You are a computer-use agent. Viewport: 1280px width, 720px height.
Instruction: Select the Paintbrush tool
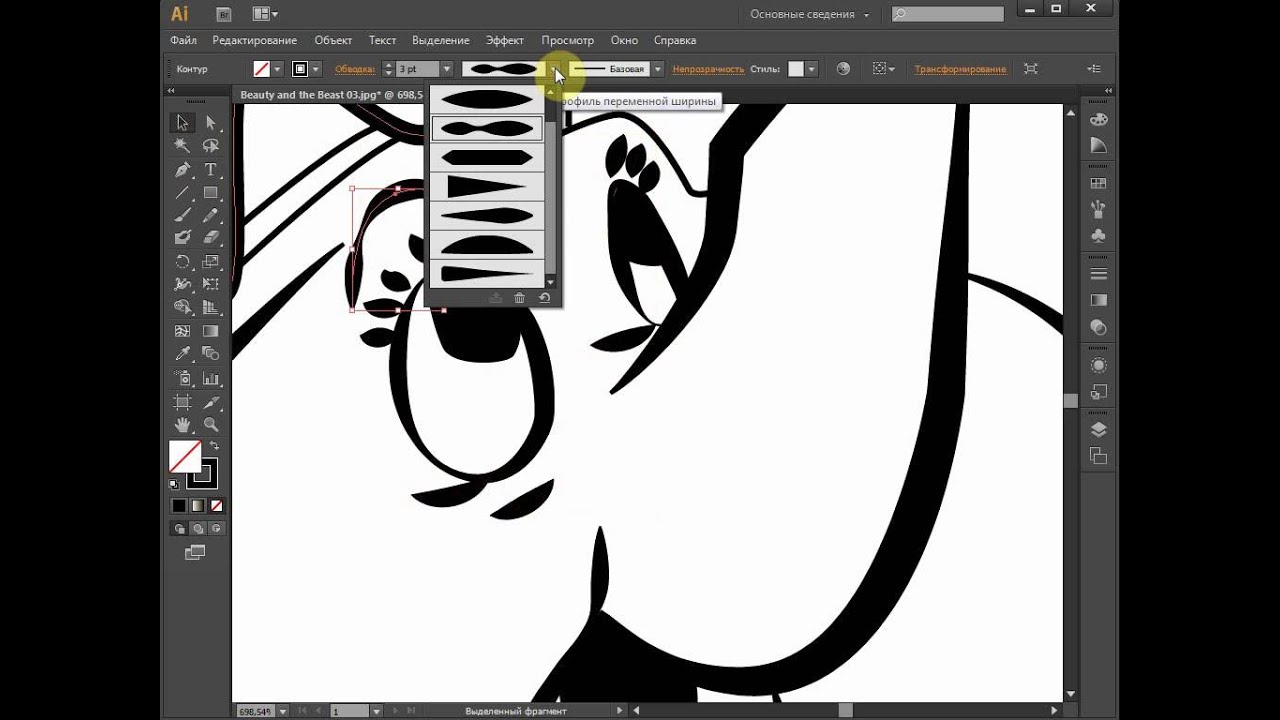(x=183, y=215)
